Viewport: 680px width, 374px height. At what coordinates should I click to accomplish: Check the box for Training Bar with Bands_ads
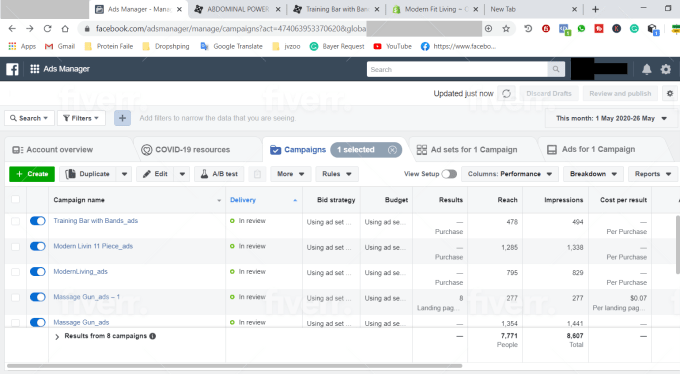tap(16, 221)
